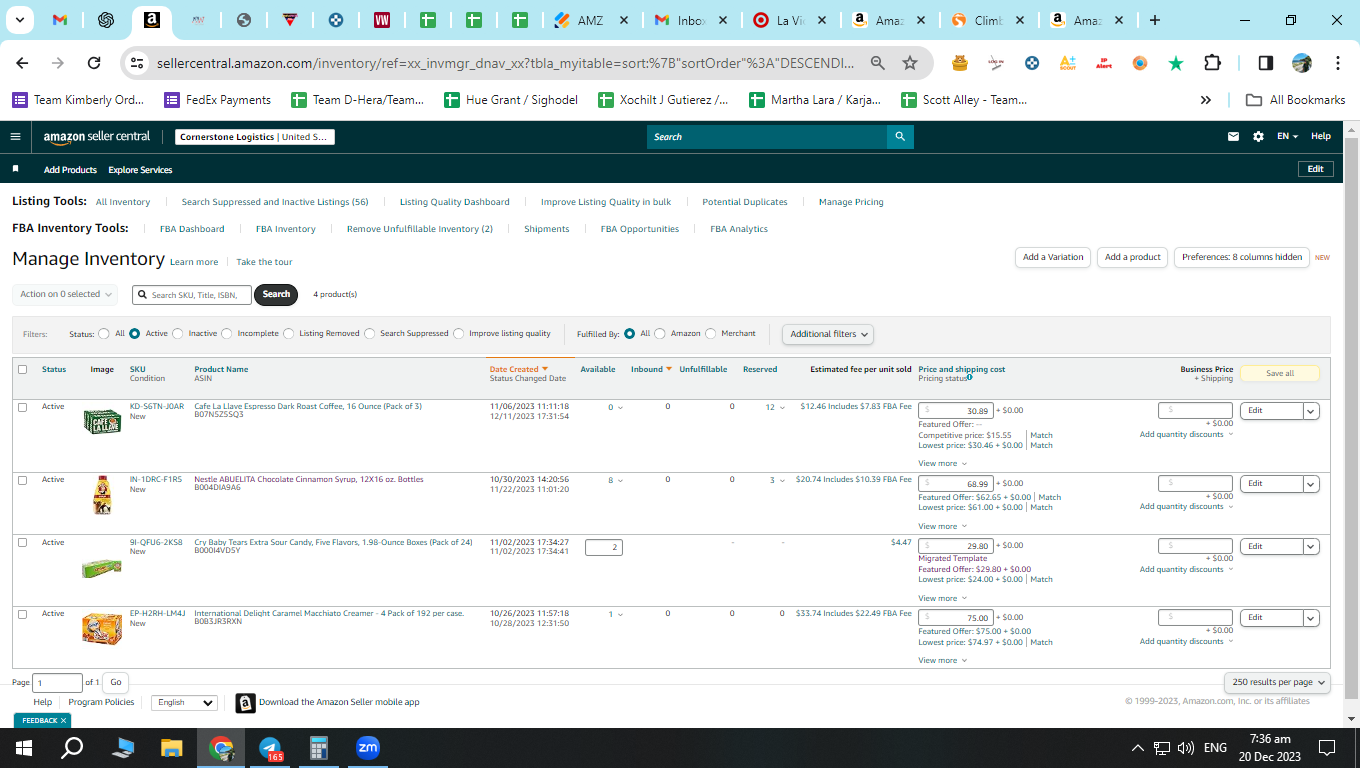Click the International Delight price field
1360x768 pixels.
[956, 618]
